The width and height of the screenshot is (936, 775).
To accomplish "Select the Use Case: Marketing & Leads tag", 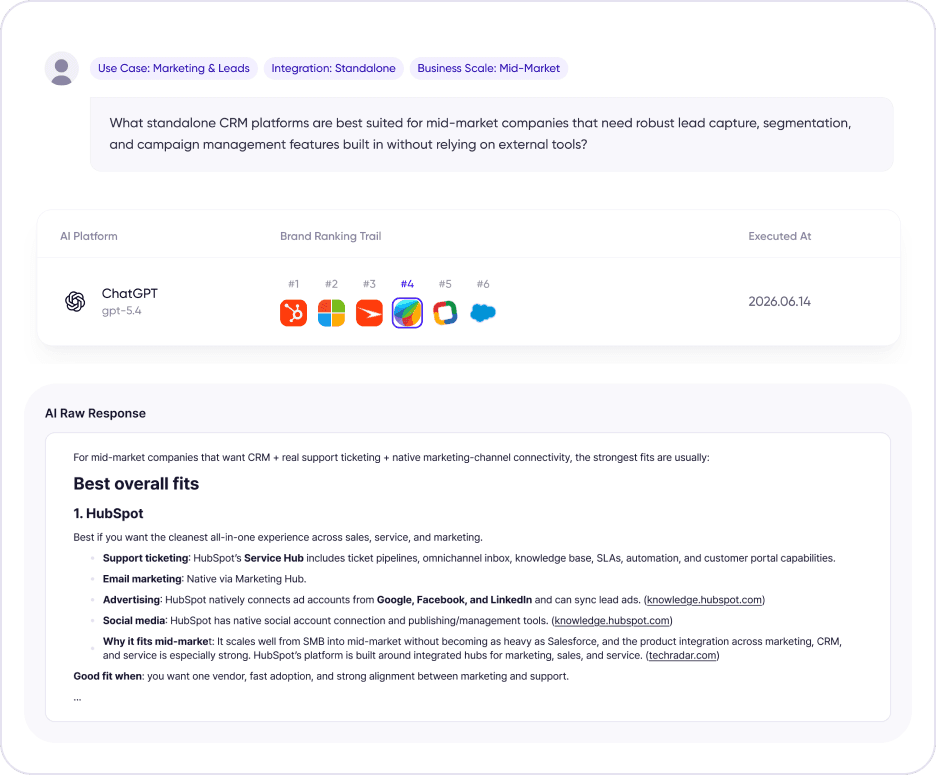I will pos(174,68).
